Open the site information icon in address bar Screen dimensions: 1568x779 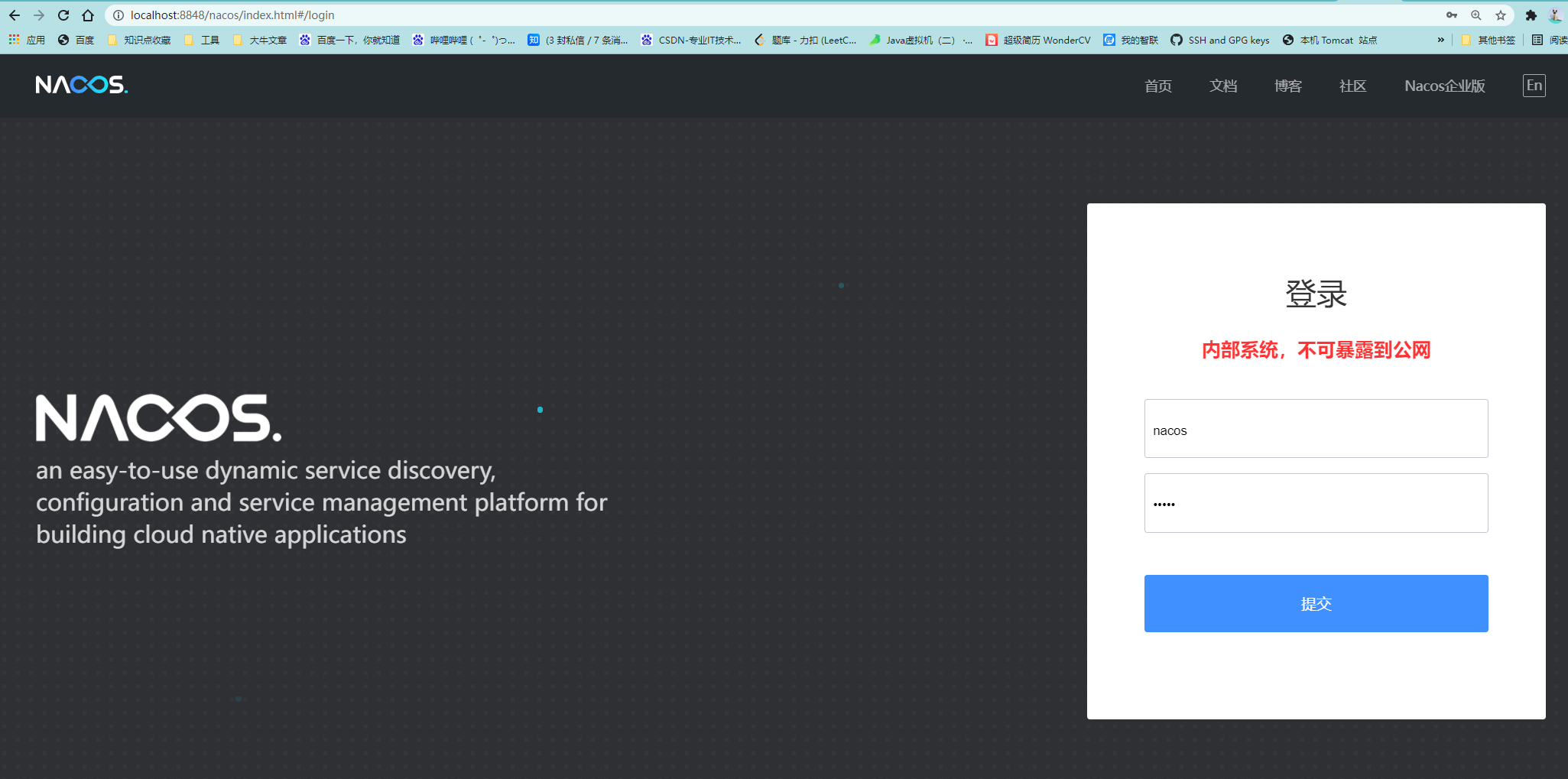pos(118,15)
